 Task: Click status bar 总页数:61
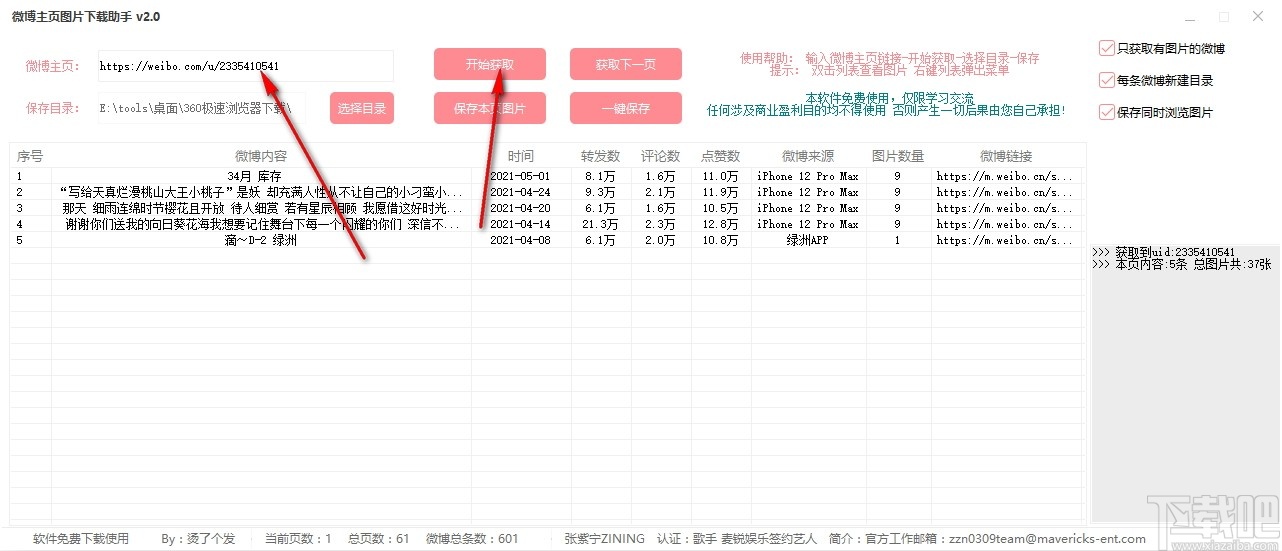tap(378, 538)
